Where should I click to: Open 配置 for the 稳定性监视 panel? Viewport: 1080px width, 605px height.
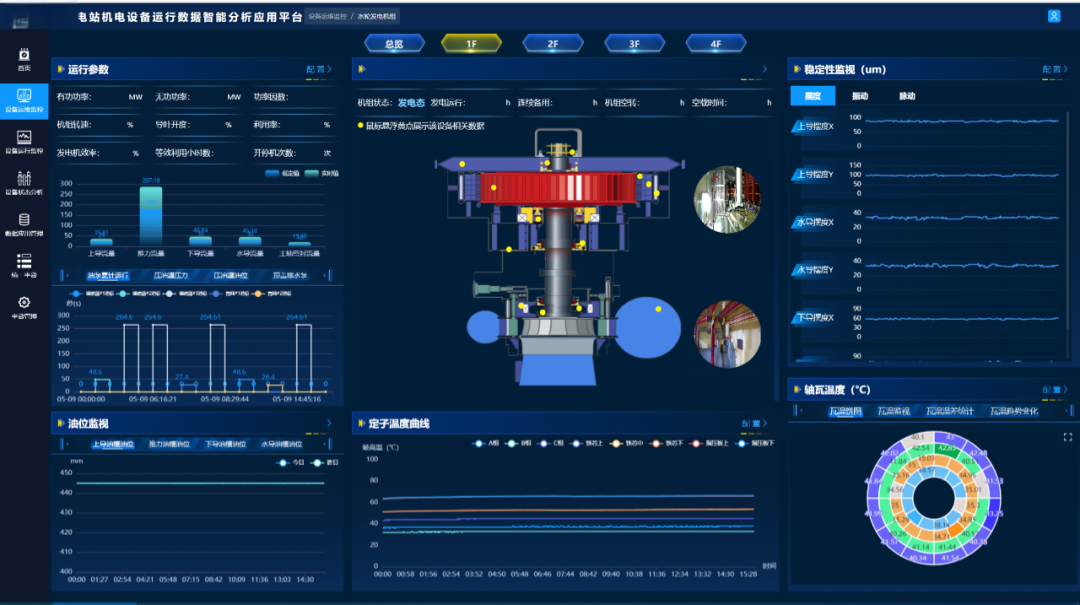point(1054,70)
